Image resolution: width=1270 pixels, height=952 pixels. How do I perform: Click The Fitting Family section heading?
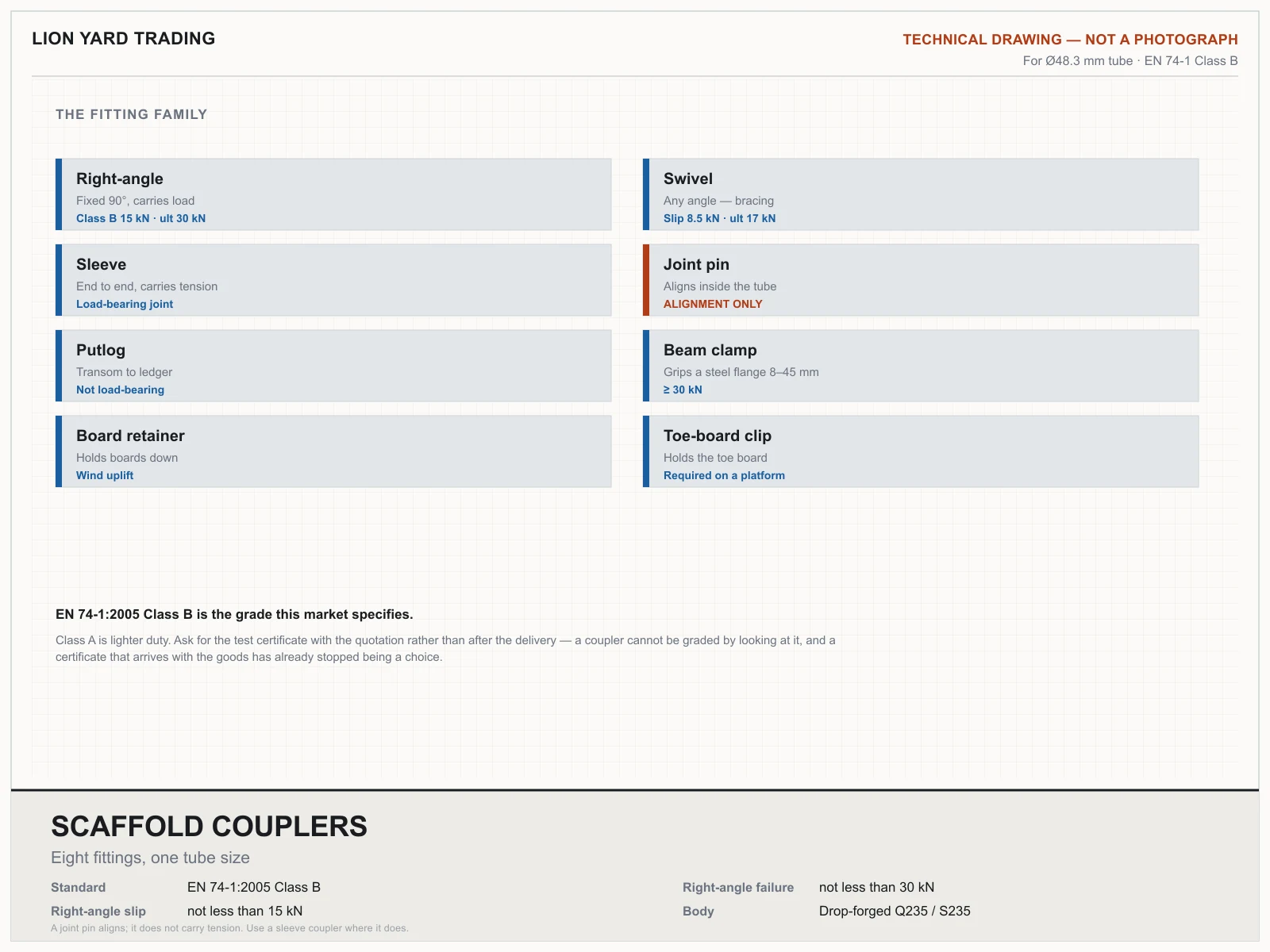(132, 114)
